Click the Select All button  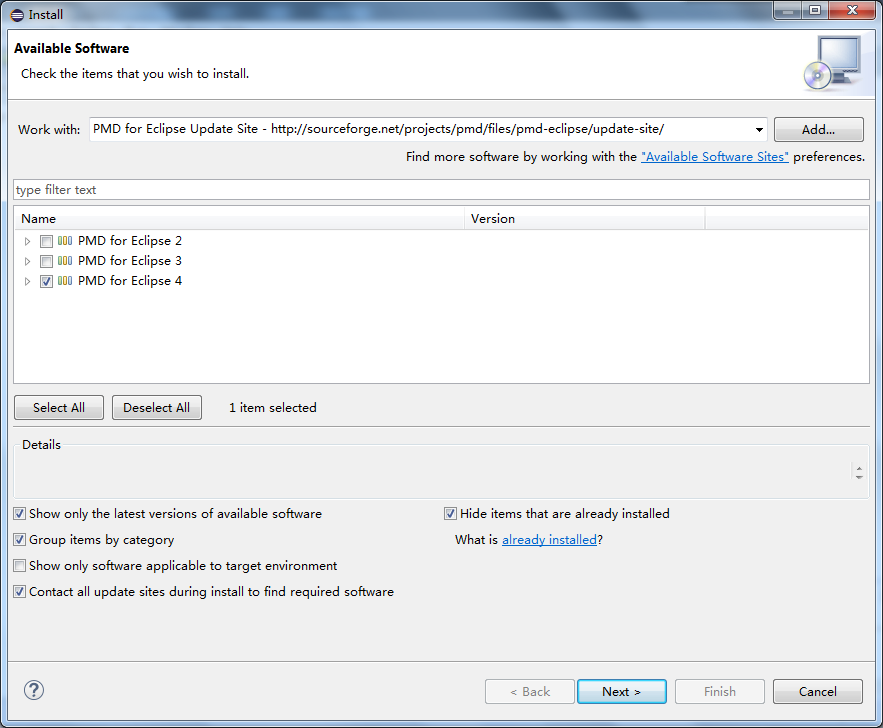coord(59,408)
